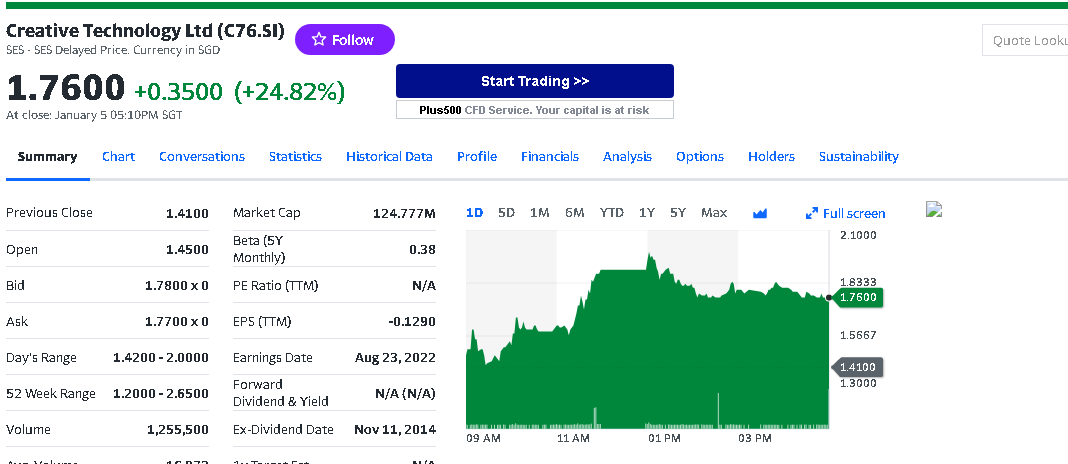The image size is (1068, 464).
Task: Select the 5Y chart range
Action: coord(678,213)
